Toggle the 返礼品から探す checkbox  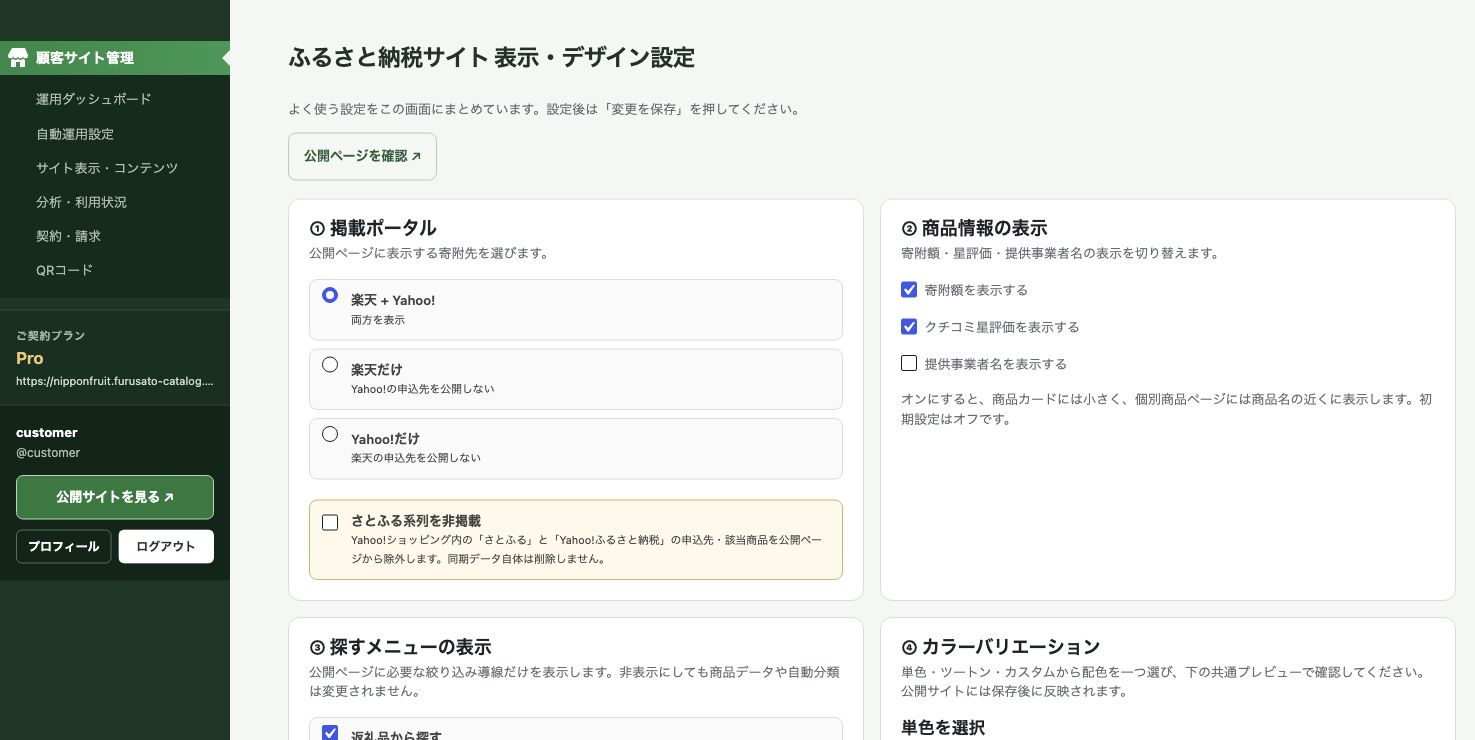pos(330,733)
